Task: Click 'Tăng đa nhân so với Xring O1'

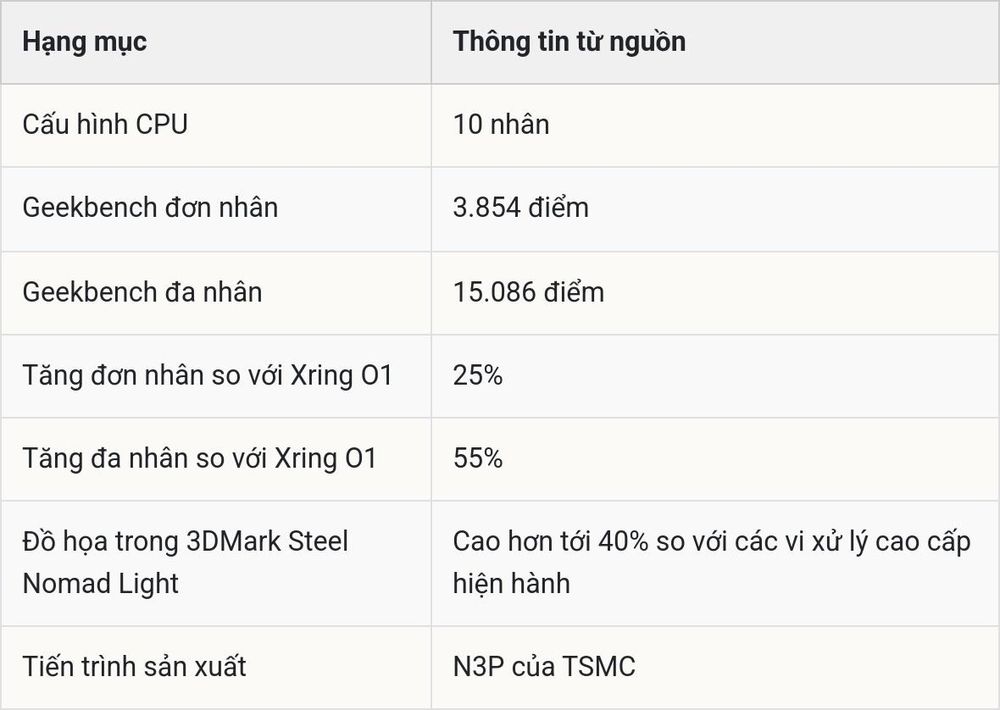Action: pyautogui.click(x=200, y=459)
